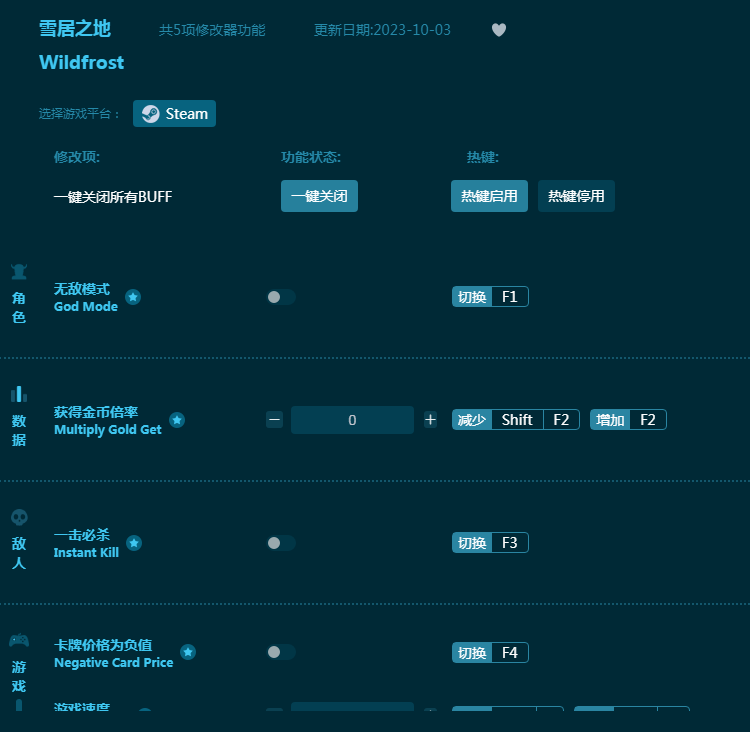Open the enemy skull category icon
This screenshot has height=732, width=750.
19,517
